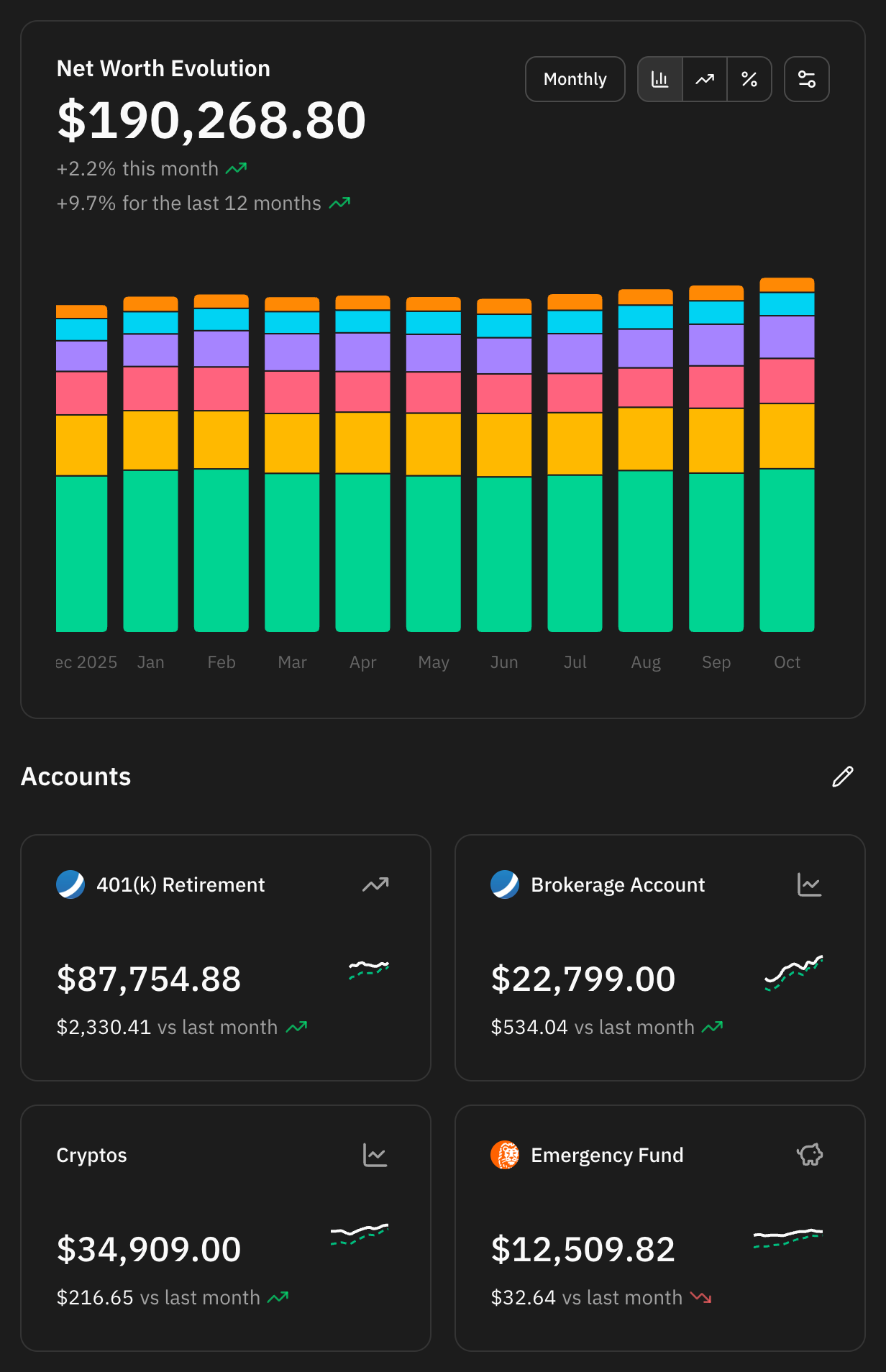Select the Oct orange top bar segment

click(787, 285)
